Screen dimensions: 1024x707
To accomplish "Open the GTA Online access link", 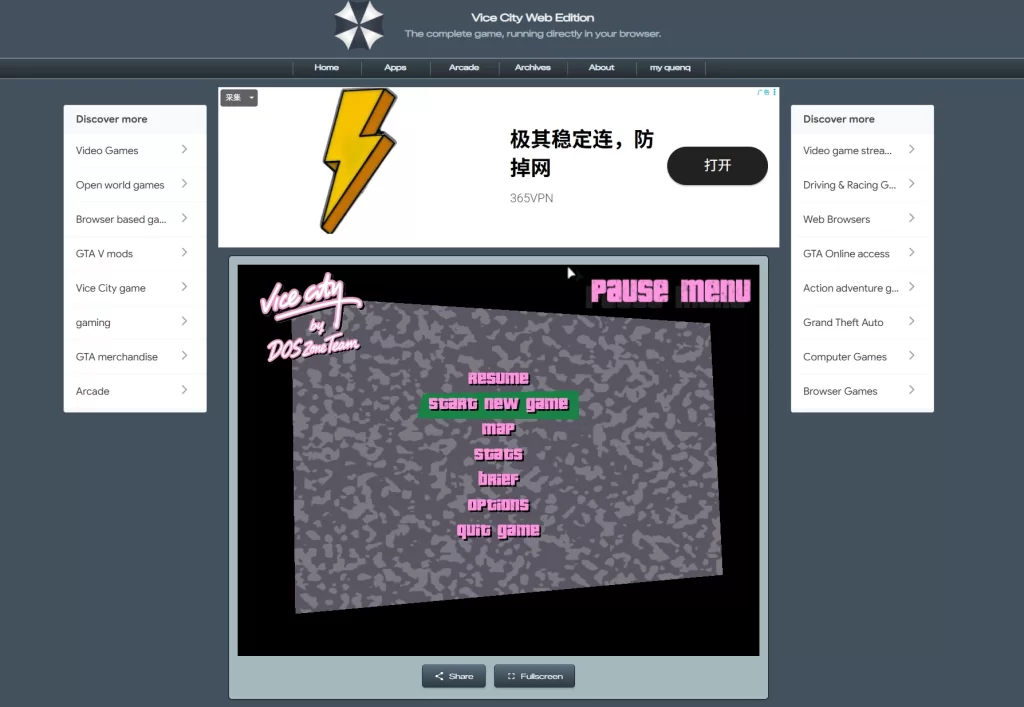I will point(846,253).
